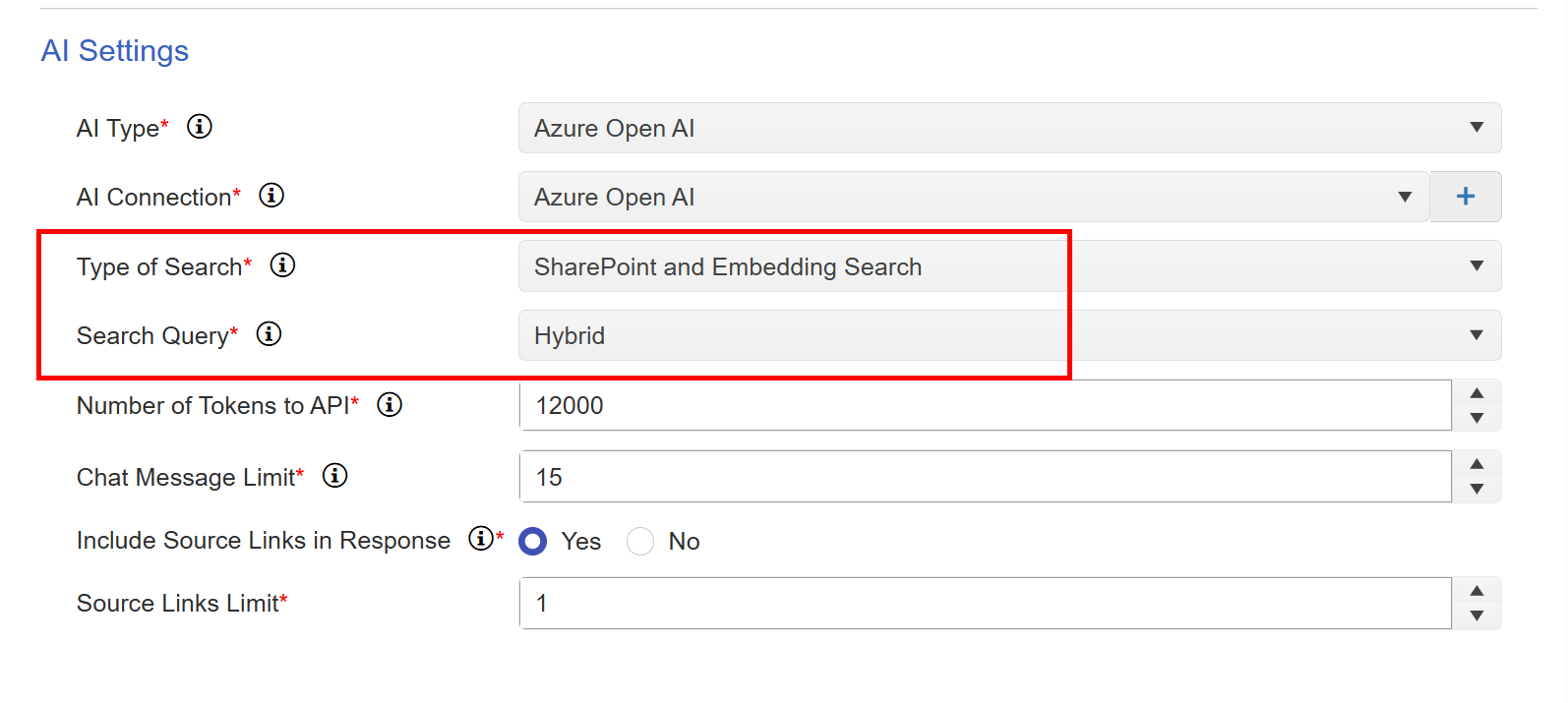1568x703 pixels.
Task: Click into the Source Links Limit field
Action: point(984,603)
